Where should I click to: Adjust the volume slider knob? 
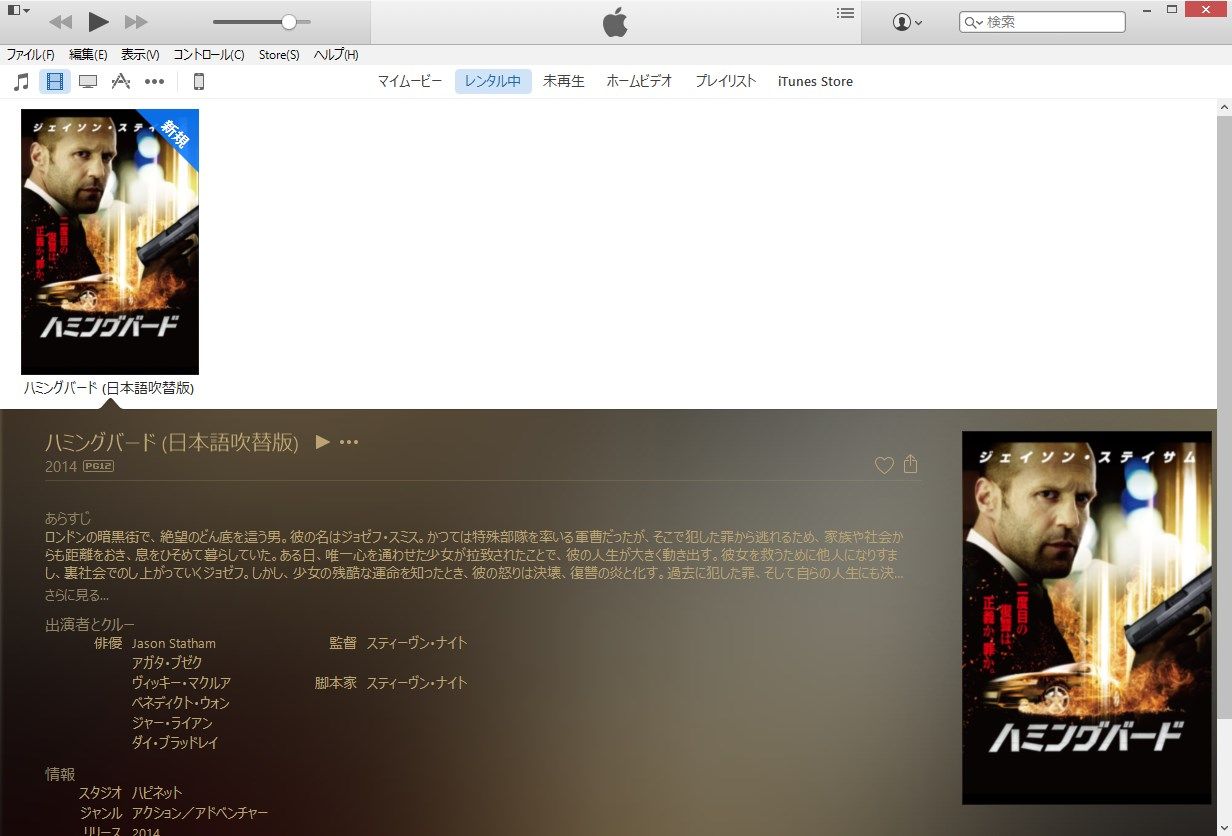[x=289, y=22]
